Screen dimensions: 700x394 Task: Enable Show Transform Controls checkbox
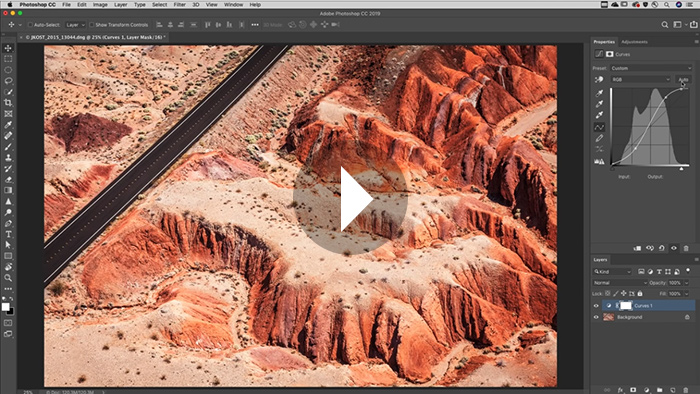point(92,25)
